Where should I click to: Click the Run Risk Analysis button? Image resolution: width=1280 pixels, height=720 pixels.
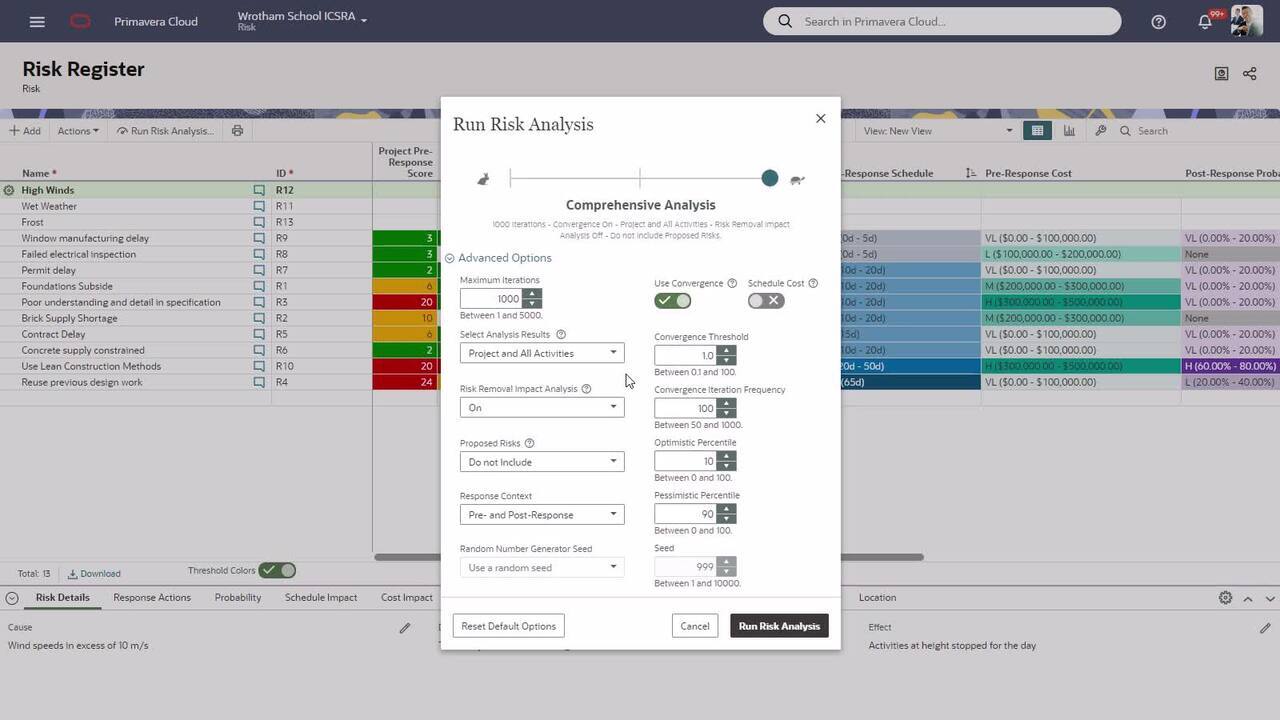[x=778, y=626]
